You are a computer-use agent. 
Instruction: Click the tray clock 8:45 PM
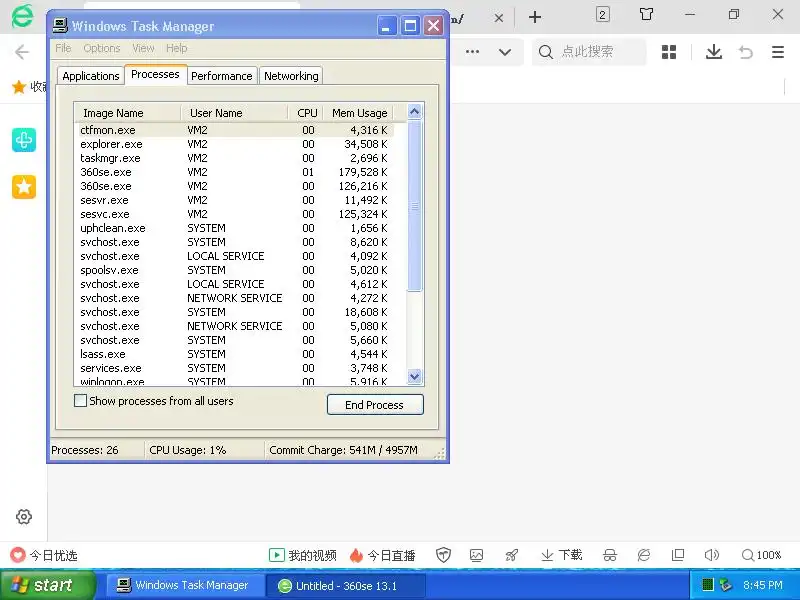pyautogui.click(x=763, y=585)
